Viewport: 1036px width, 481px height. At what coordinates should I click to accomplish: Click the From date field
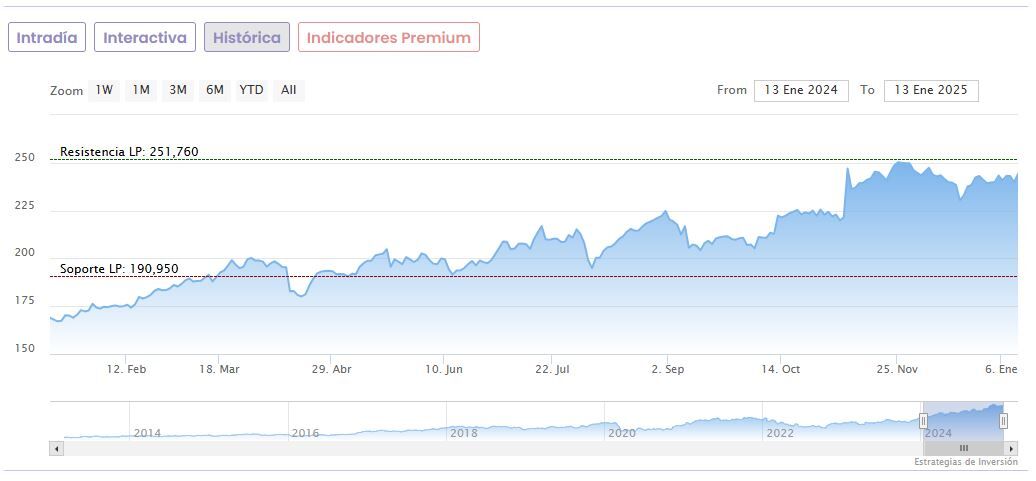tap(801, 90)
